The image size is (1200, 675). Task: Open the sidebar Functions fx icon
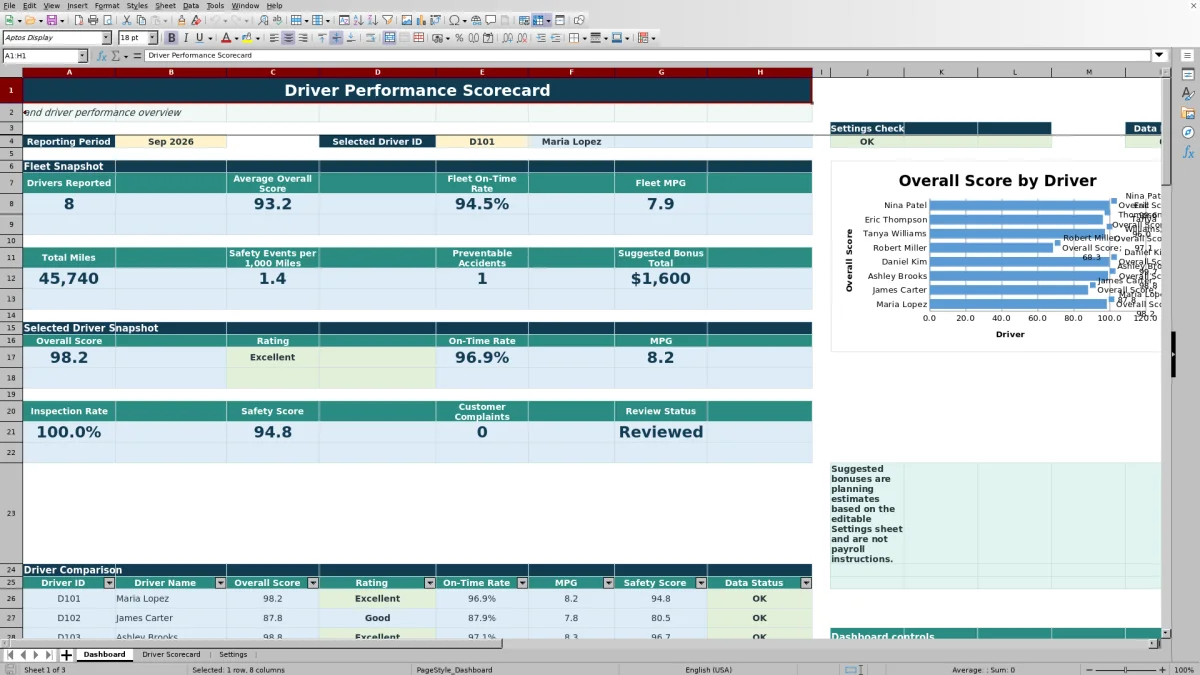(x=1188, y=152)
